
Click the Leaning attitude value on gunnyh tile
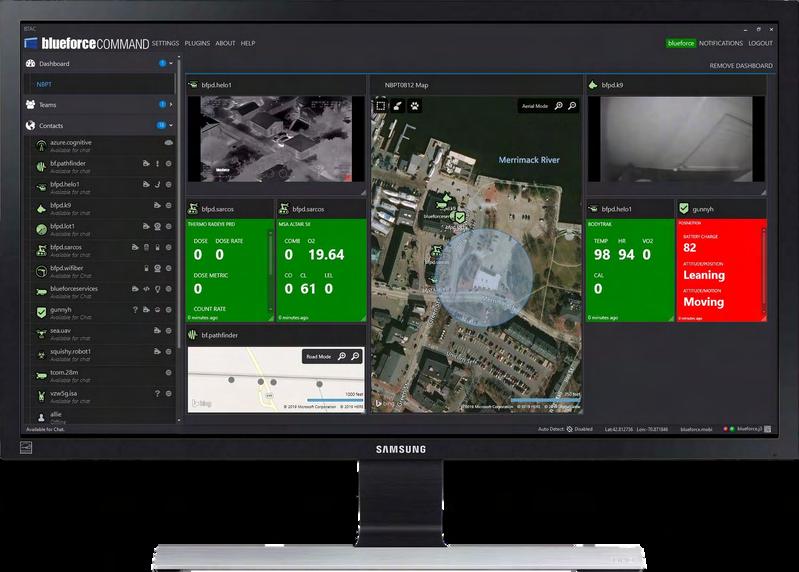(x=704, y=275)
